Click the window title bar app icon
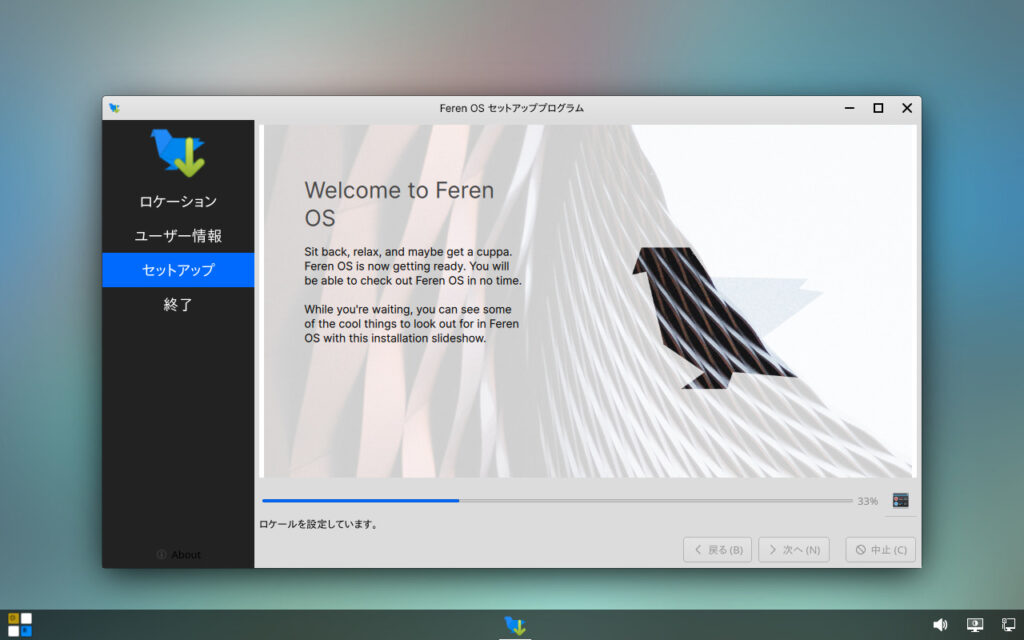 [x=114, y=108]
